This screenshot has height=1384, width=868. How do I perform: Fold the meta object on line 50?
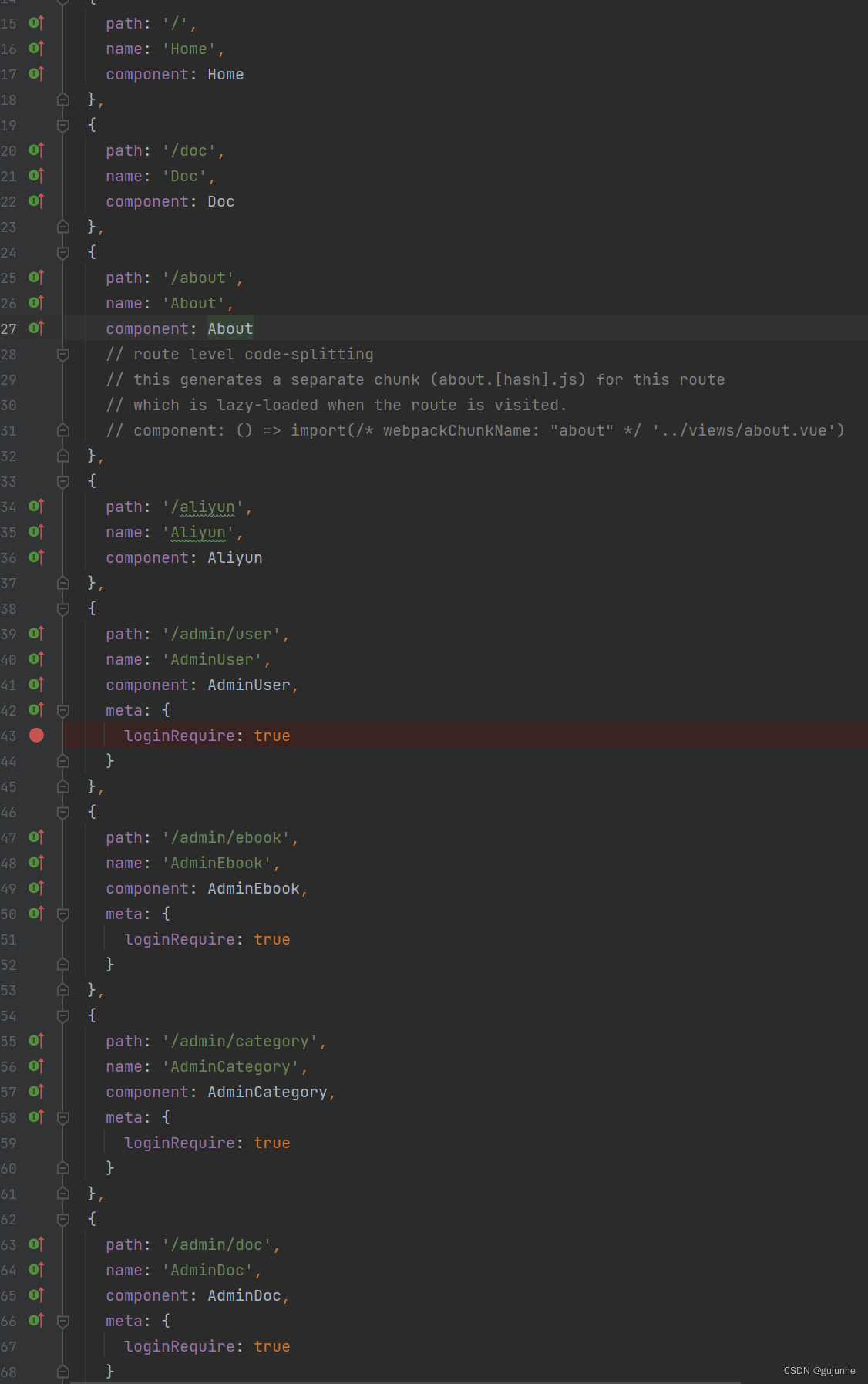tap(63, 914)
